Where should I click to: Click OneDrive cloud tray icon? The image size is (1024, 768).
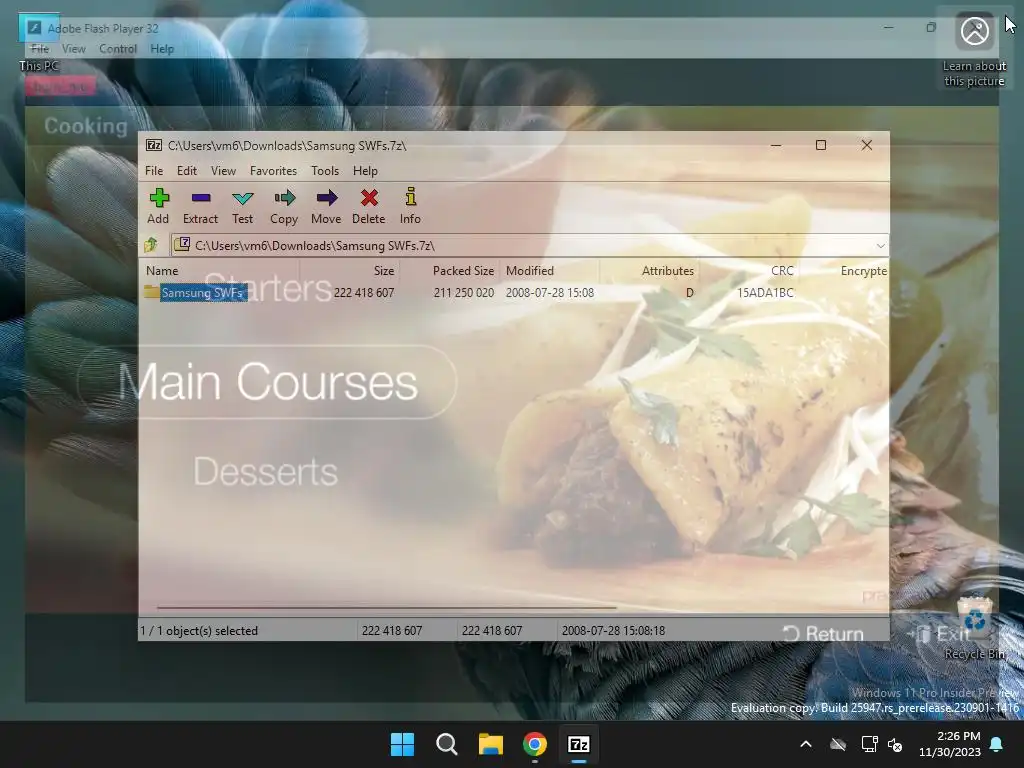pos(838,744)
